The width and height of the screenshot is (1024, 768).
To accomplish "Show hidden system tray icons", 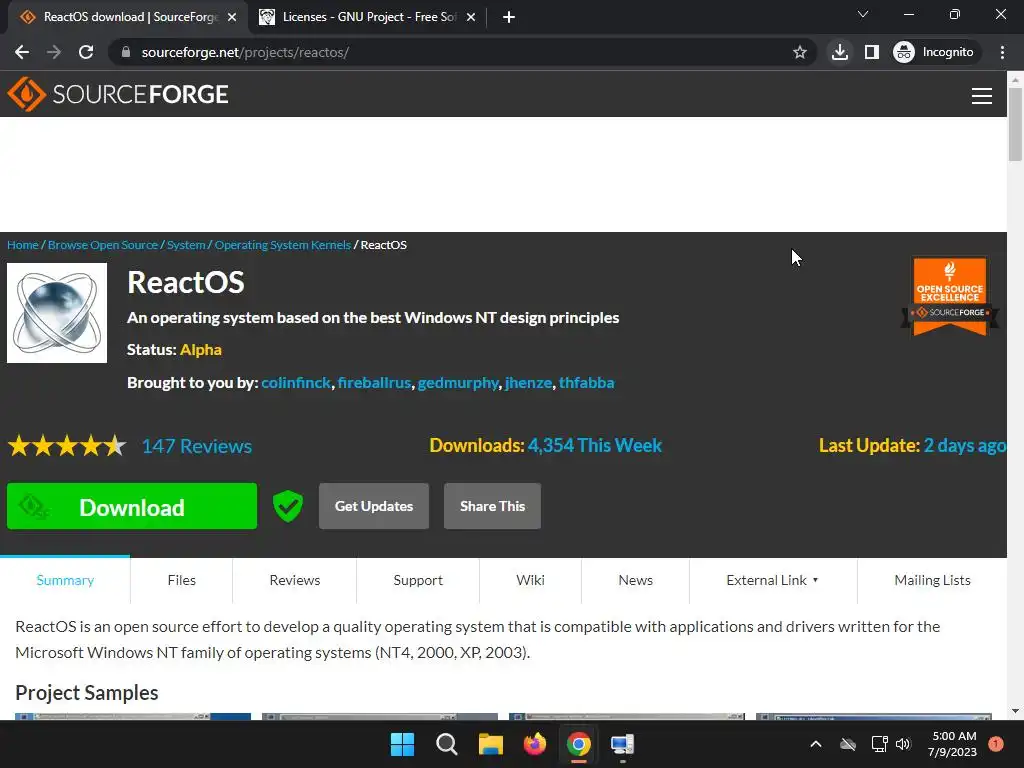I will (x=816, y=744).
